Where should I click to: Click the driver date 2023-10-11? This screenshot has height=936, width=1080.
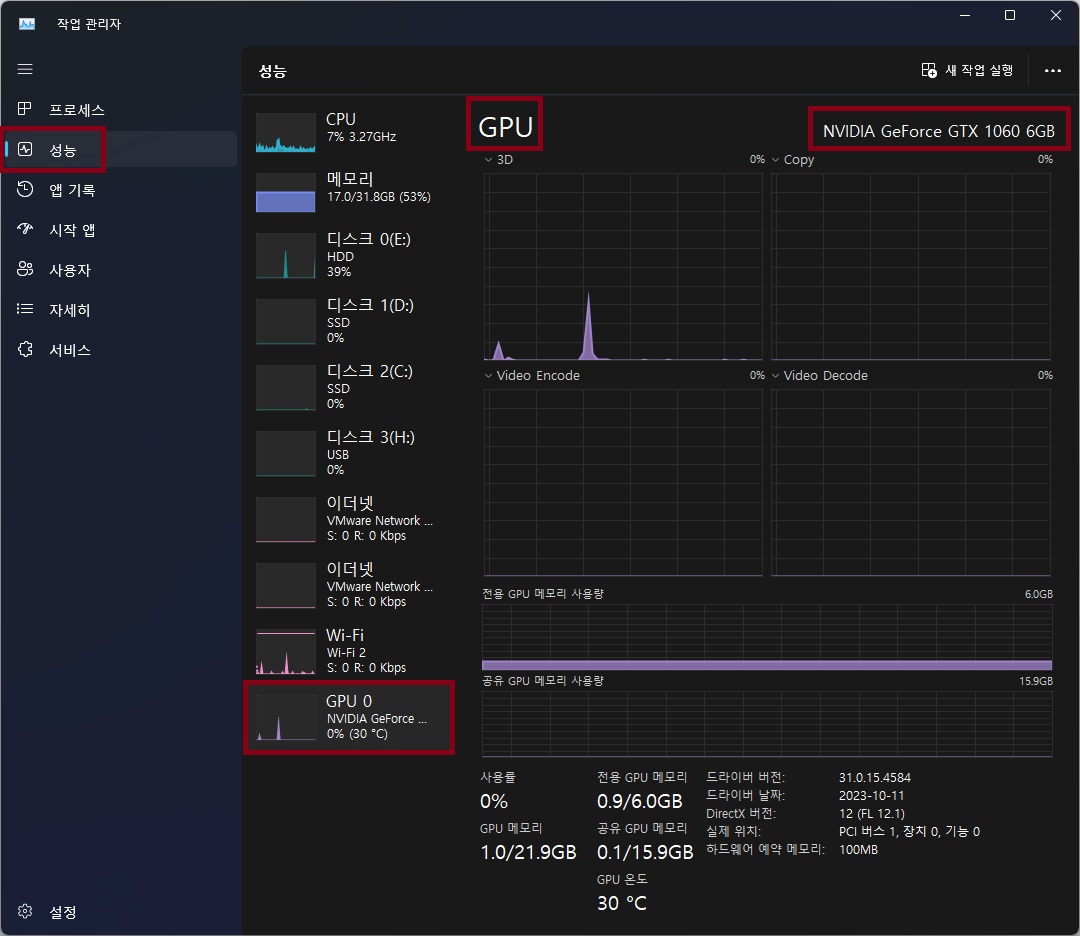(x=871, y=795)
